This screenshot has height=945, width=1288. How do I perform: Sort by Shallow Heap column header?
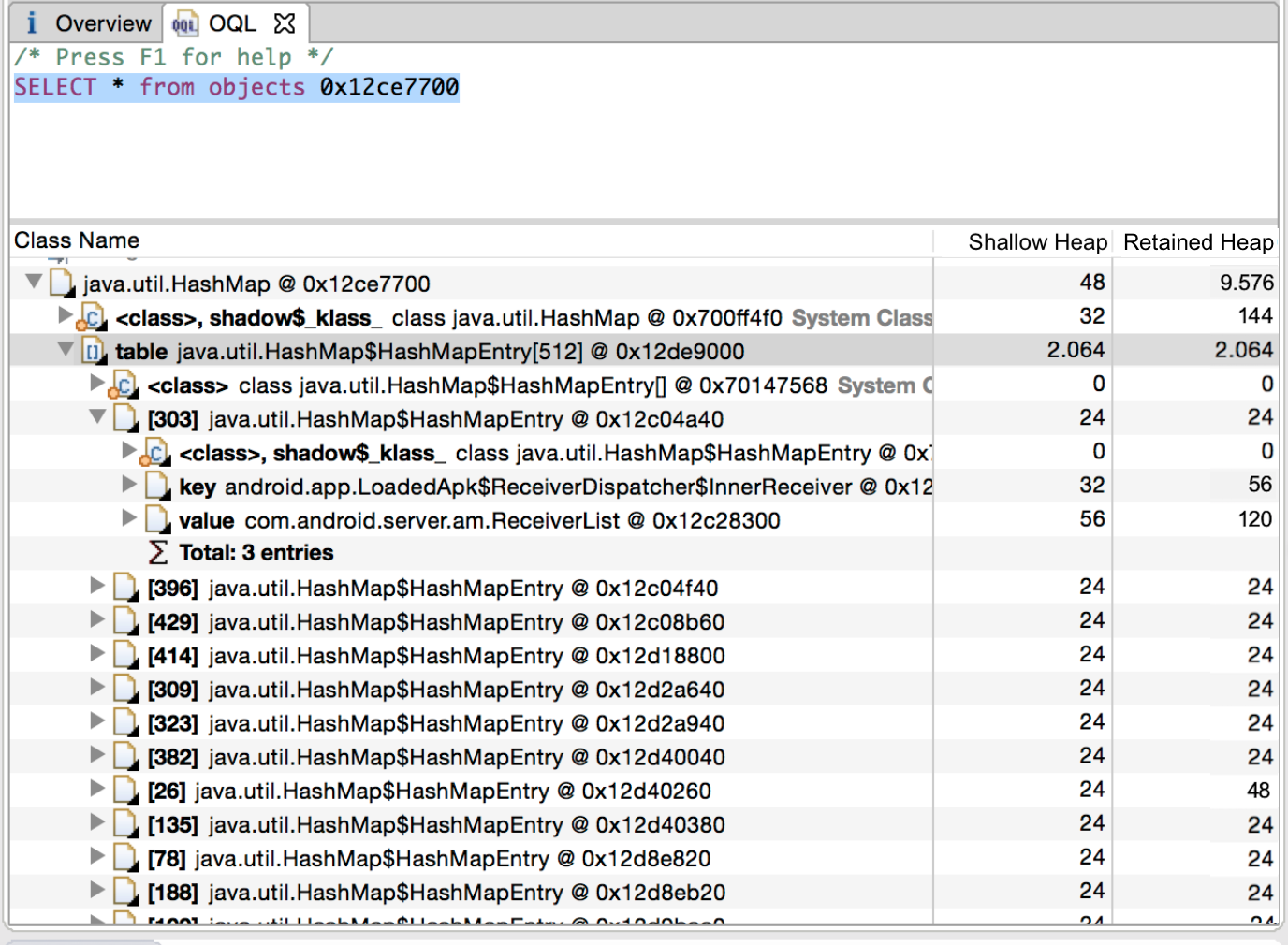pos(1036,242)
